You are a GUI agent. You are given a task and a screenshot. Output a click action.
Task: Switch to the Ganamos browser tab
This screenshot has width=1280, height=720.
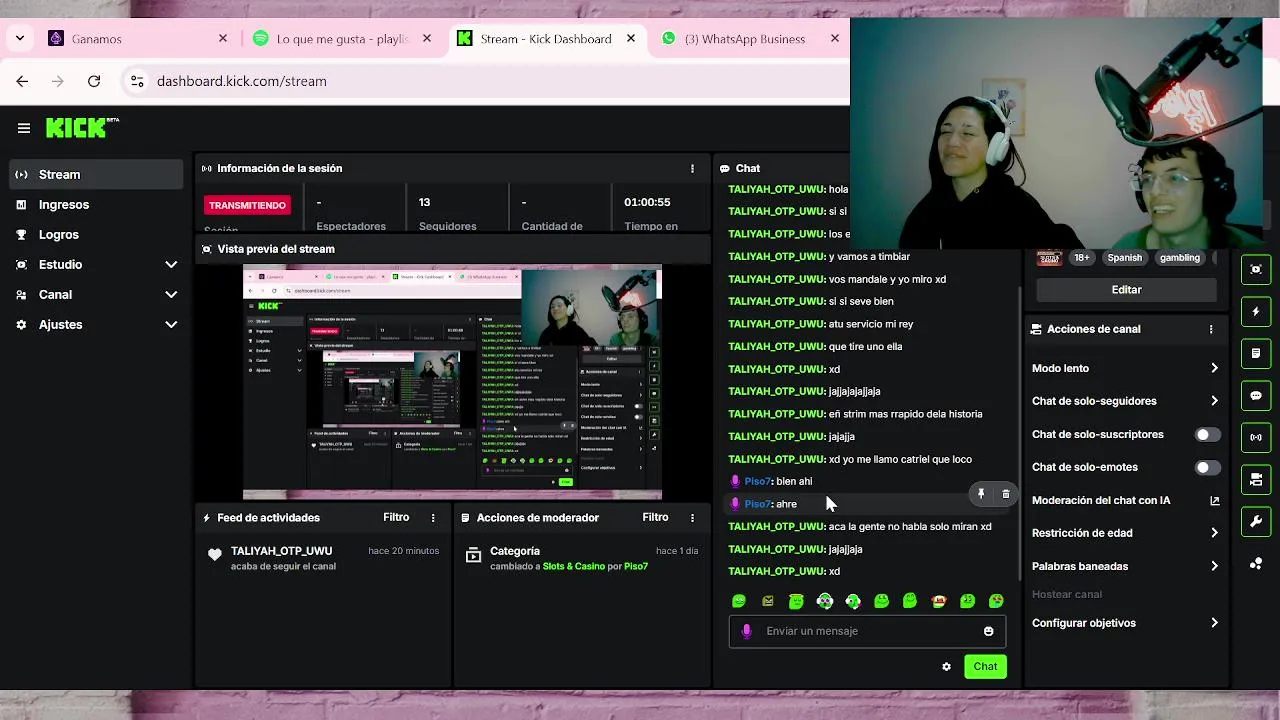click(137, 39)
